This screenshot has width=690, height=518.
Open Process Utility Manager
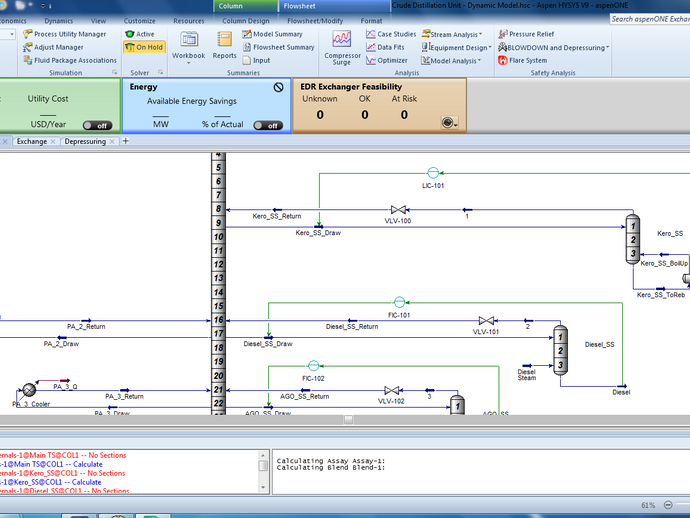point(65,34)
